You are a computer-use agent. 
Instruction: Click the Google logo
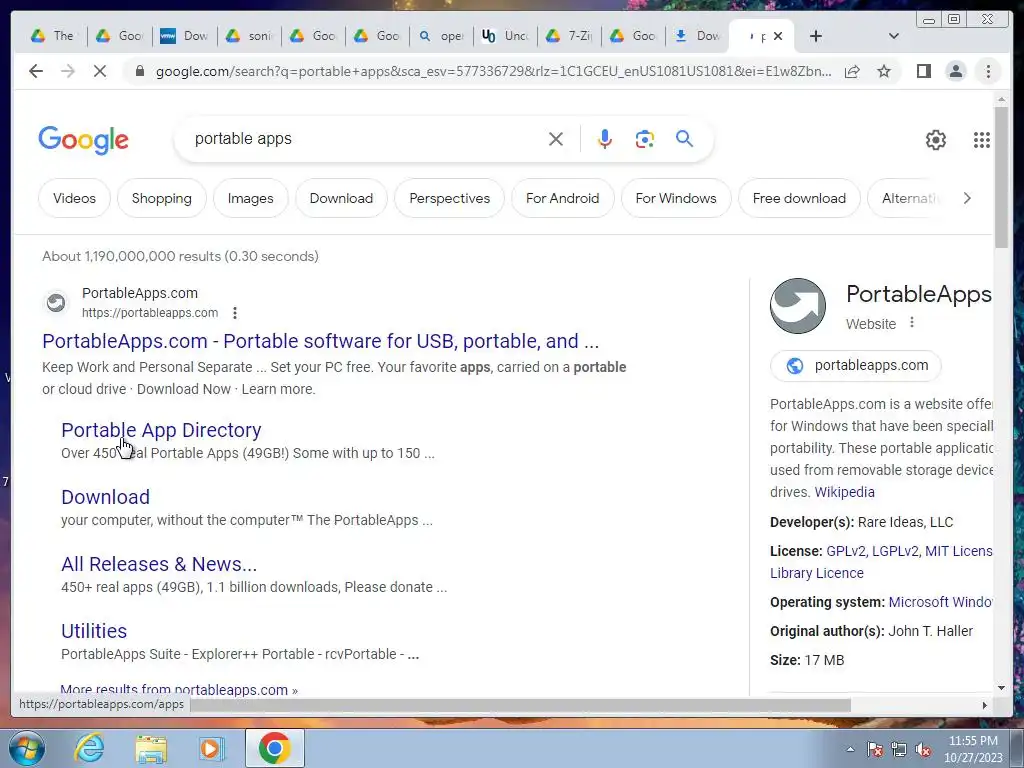(84, 140)
